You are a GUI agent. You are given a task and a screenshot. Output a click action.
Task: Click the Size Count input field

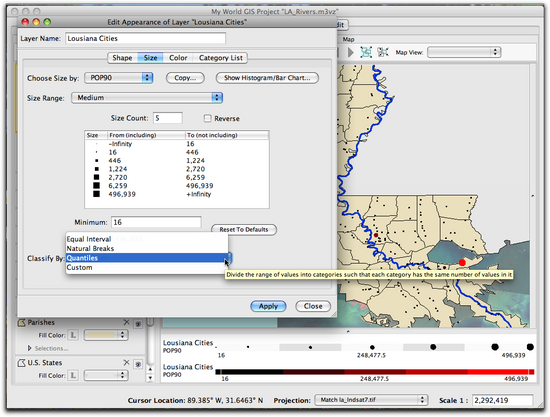click(x=168, y=118)
